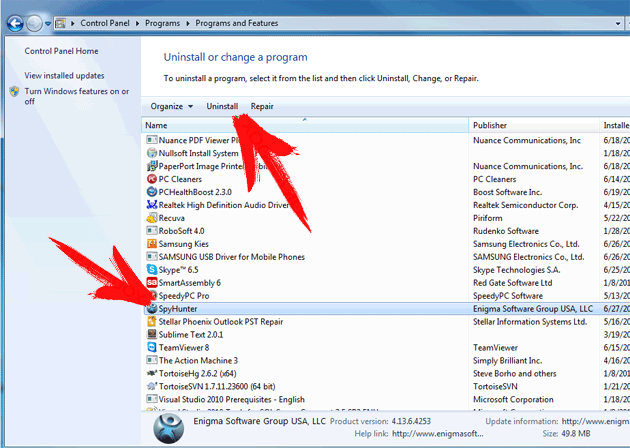
Task: Open Turn Windows features on or off
Action: (77, 96)
